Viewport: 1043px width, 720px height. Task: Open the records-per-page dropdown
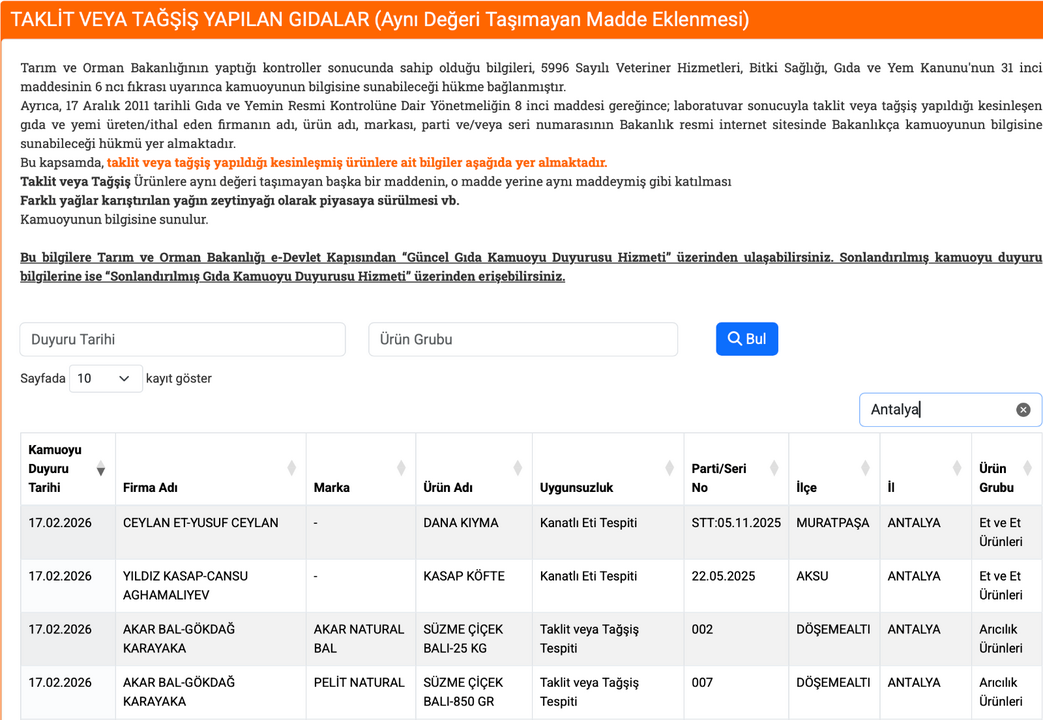coord(105,378)
